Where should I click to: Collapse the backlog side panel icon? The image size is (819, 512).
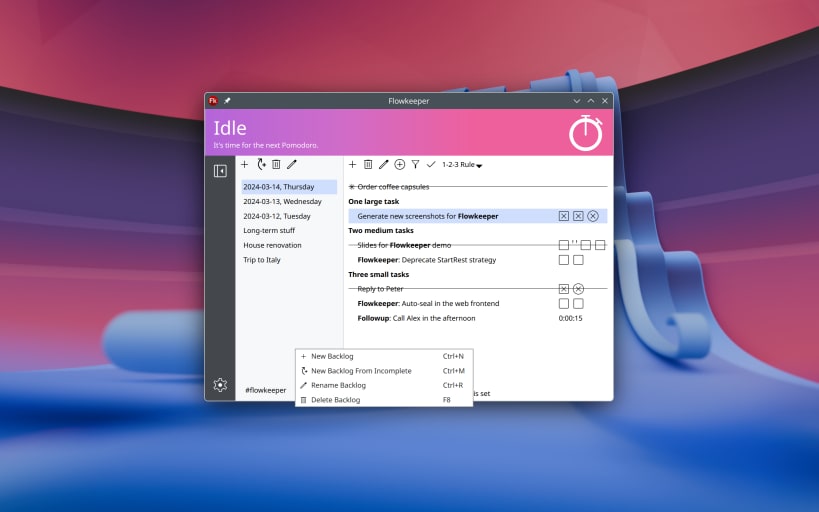click(220, 171)
